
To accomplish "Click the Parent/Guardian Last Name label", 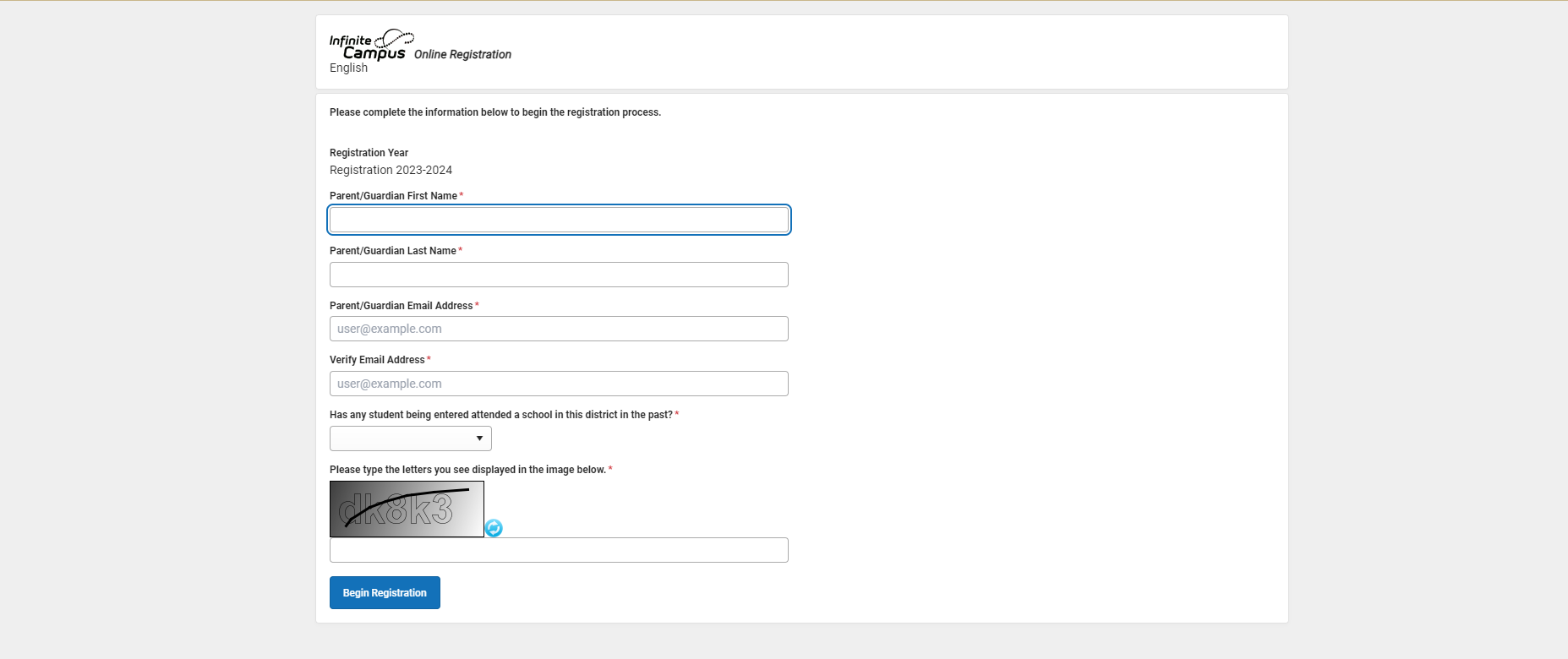I will (x=392, y=251).
